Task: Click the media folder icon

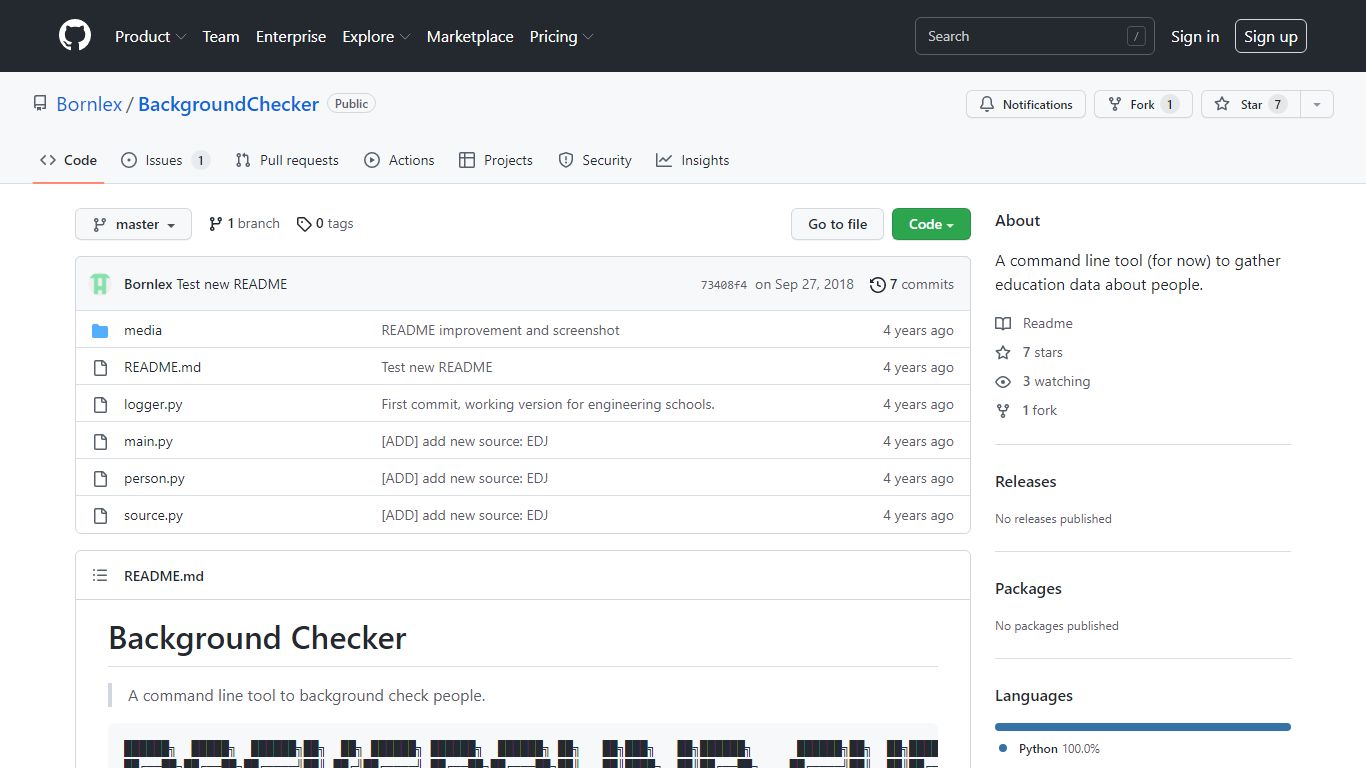Action: click(x=100, y=330)
